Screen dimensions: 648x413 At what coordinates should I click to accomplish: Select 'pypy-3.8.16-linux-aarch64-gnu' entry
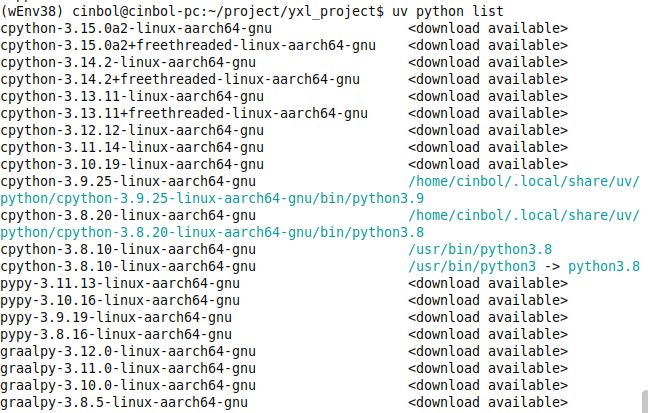coord(116,334)
